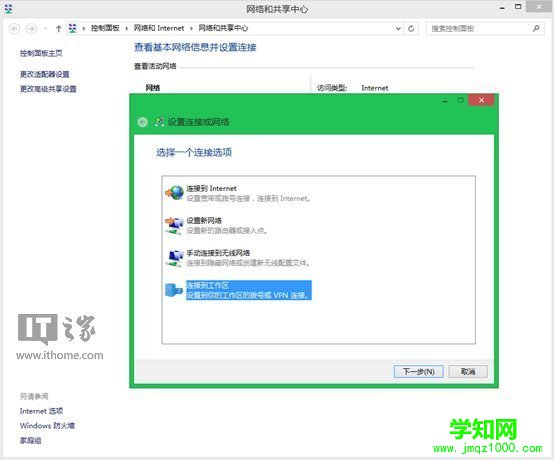
Task: Go up one level with up arrow
Action: pyautogui.click(x=59, y=29)
